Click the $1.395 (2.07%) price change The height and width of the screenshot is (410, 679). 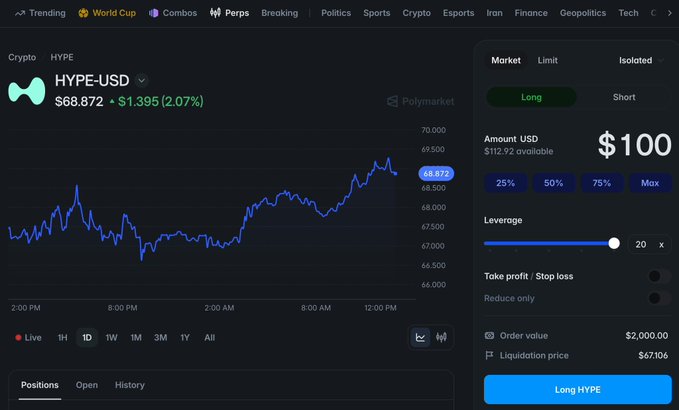tap(157, 102)
